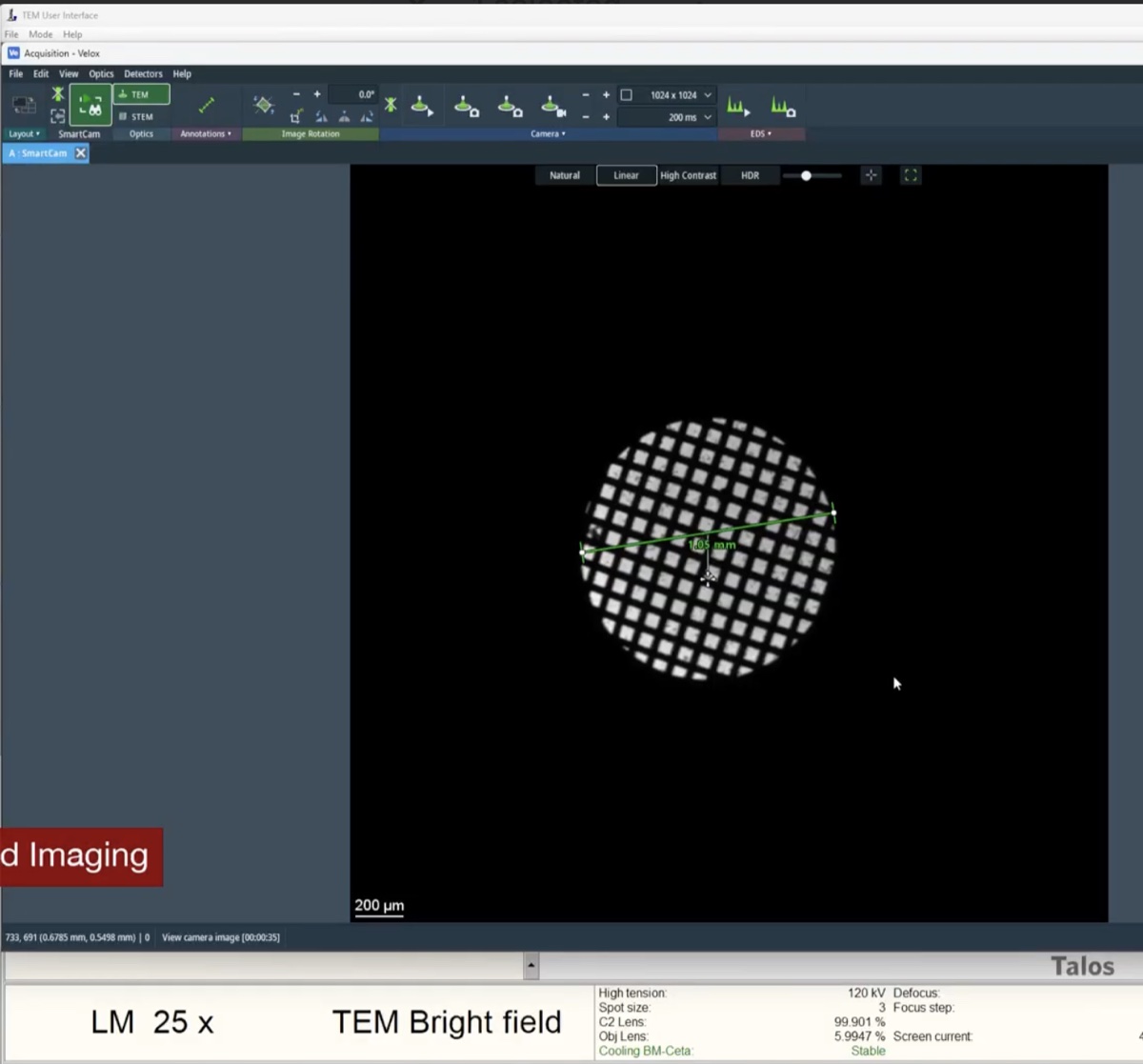Screen dimensions: 1143x1064
Task: Close the SmartCam tab
Action: tap(81, 153)
